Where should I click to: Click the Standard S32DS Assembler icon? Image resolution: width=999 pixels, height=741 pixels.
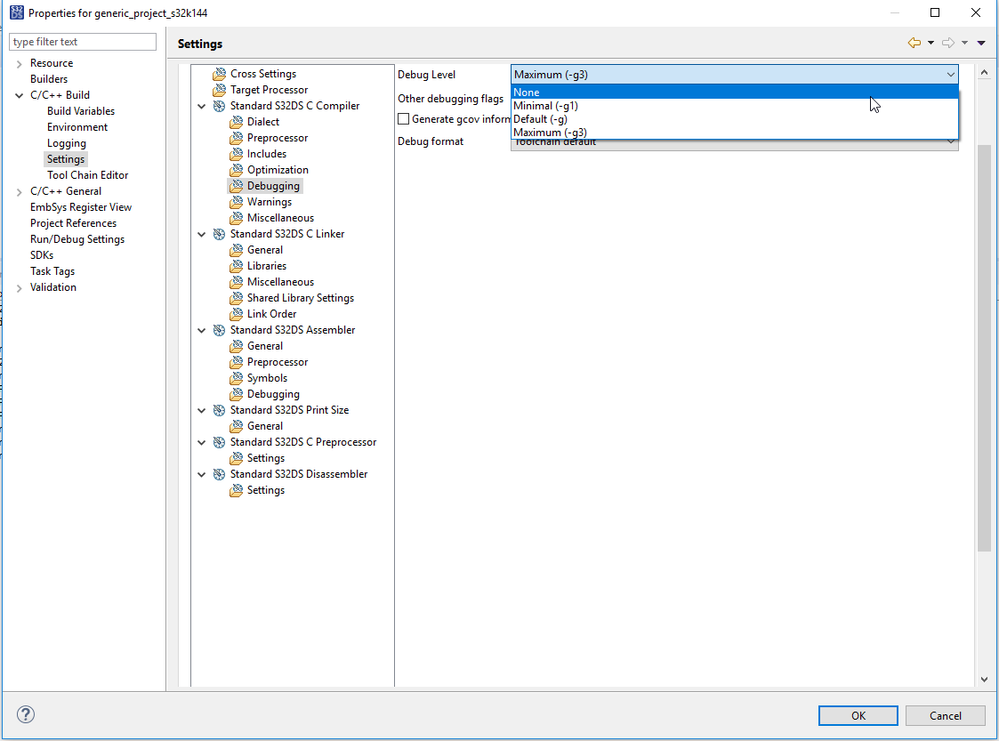coord(219,330)
